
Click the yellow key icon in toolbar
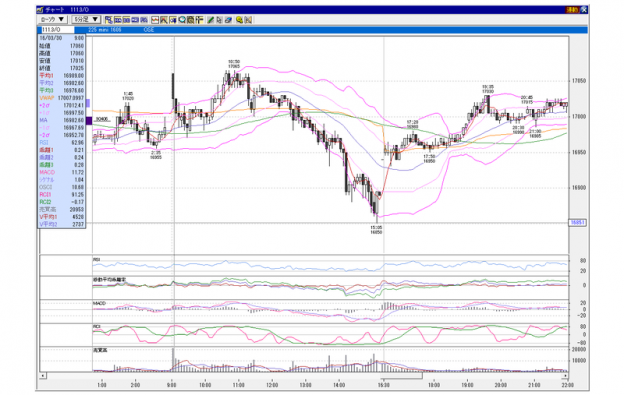pos(240,20)
